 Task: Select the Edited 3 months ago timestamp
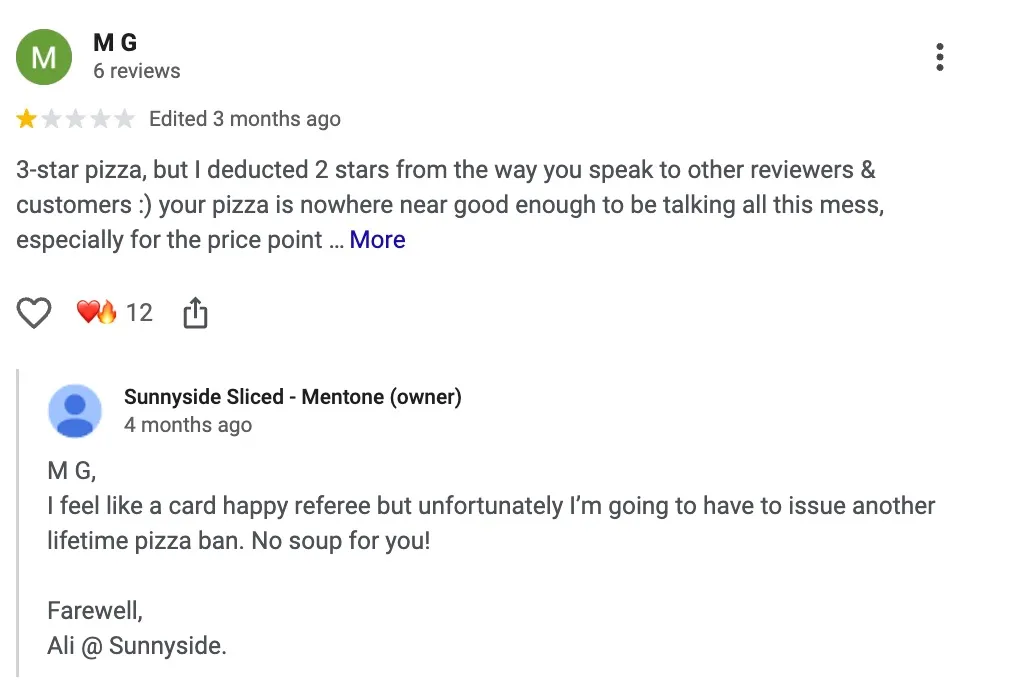(244, 118)
